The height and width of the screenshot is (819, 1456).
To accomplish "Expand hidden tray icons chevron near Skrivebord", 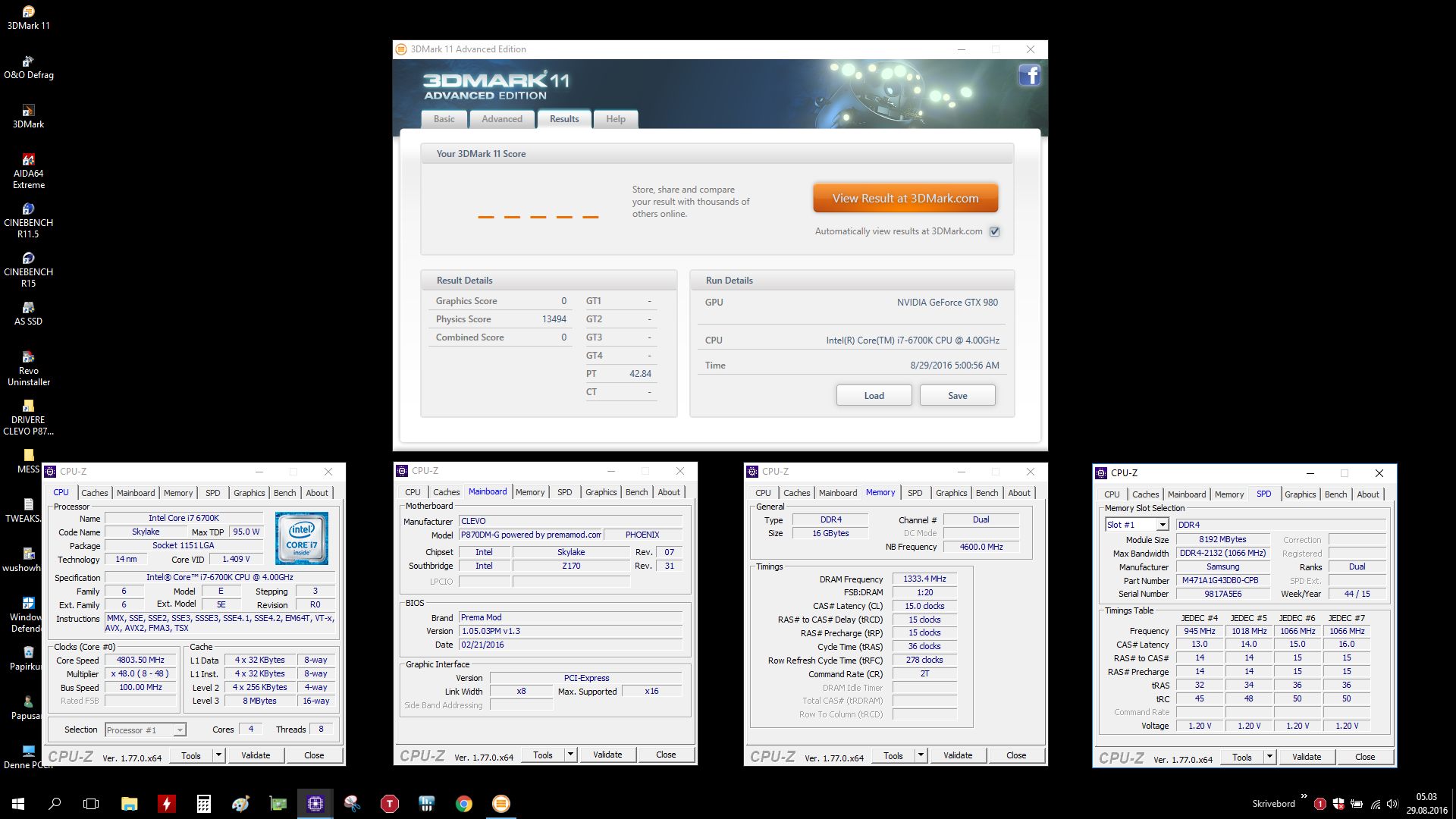I will [x=1304, y=796].
